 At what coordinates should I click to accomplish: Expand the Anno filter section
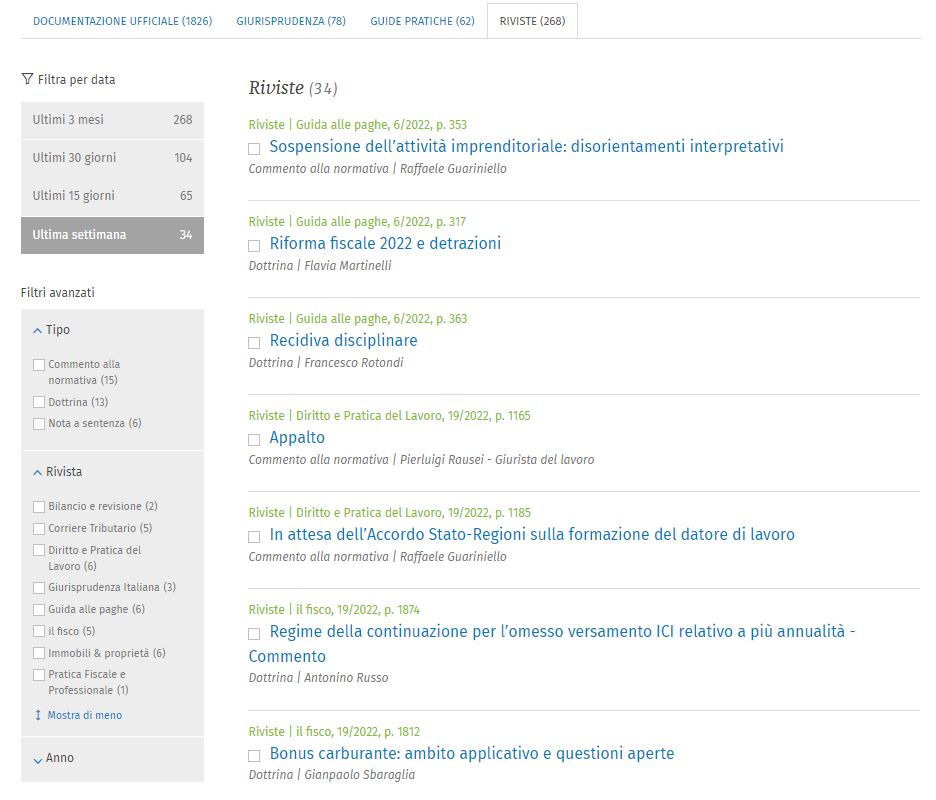pos(38,759)
